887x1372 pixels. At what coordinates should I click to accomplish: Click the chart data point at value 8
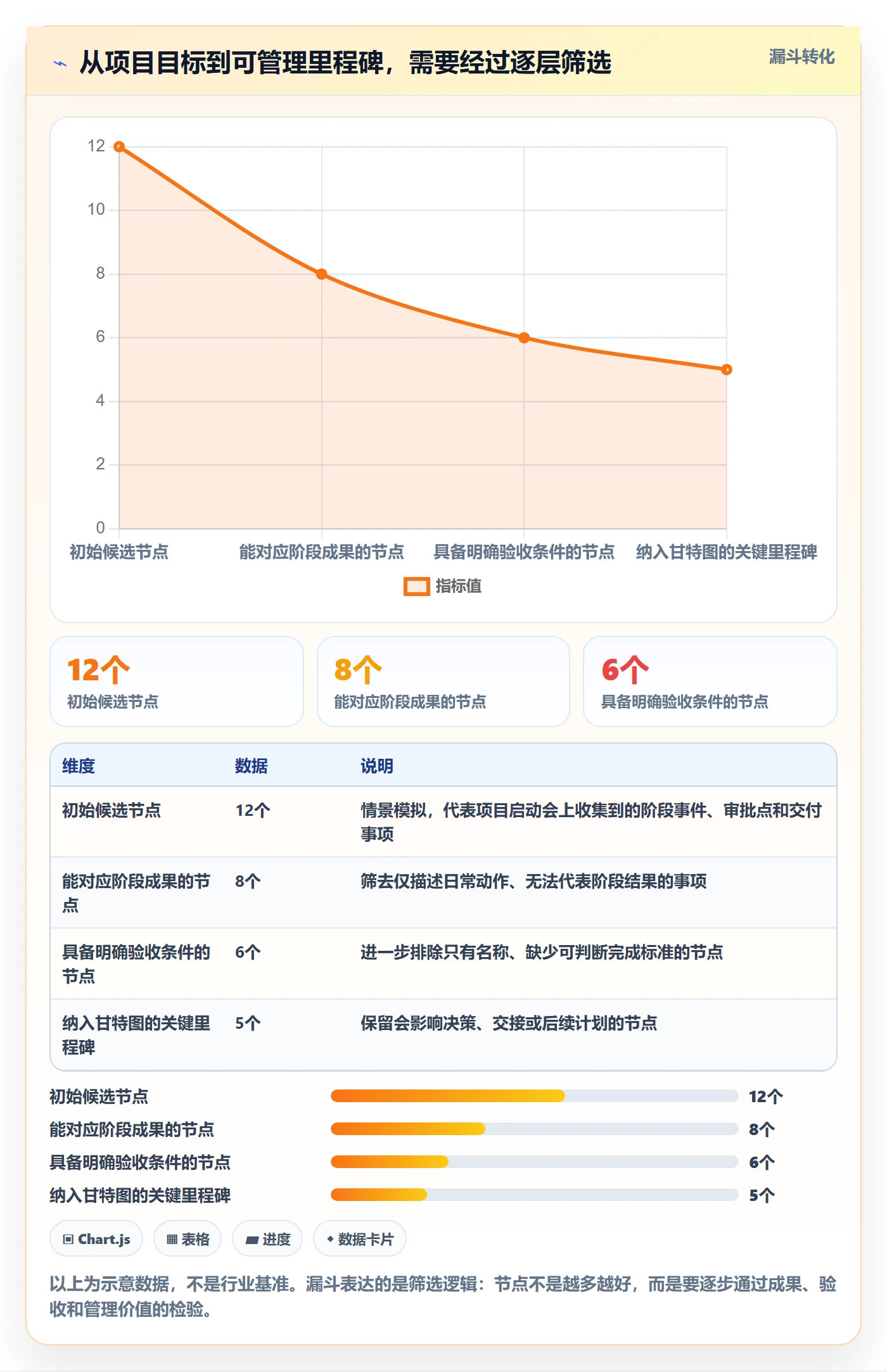click(x=322, y=274)
